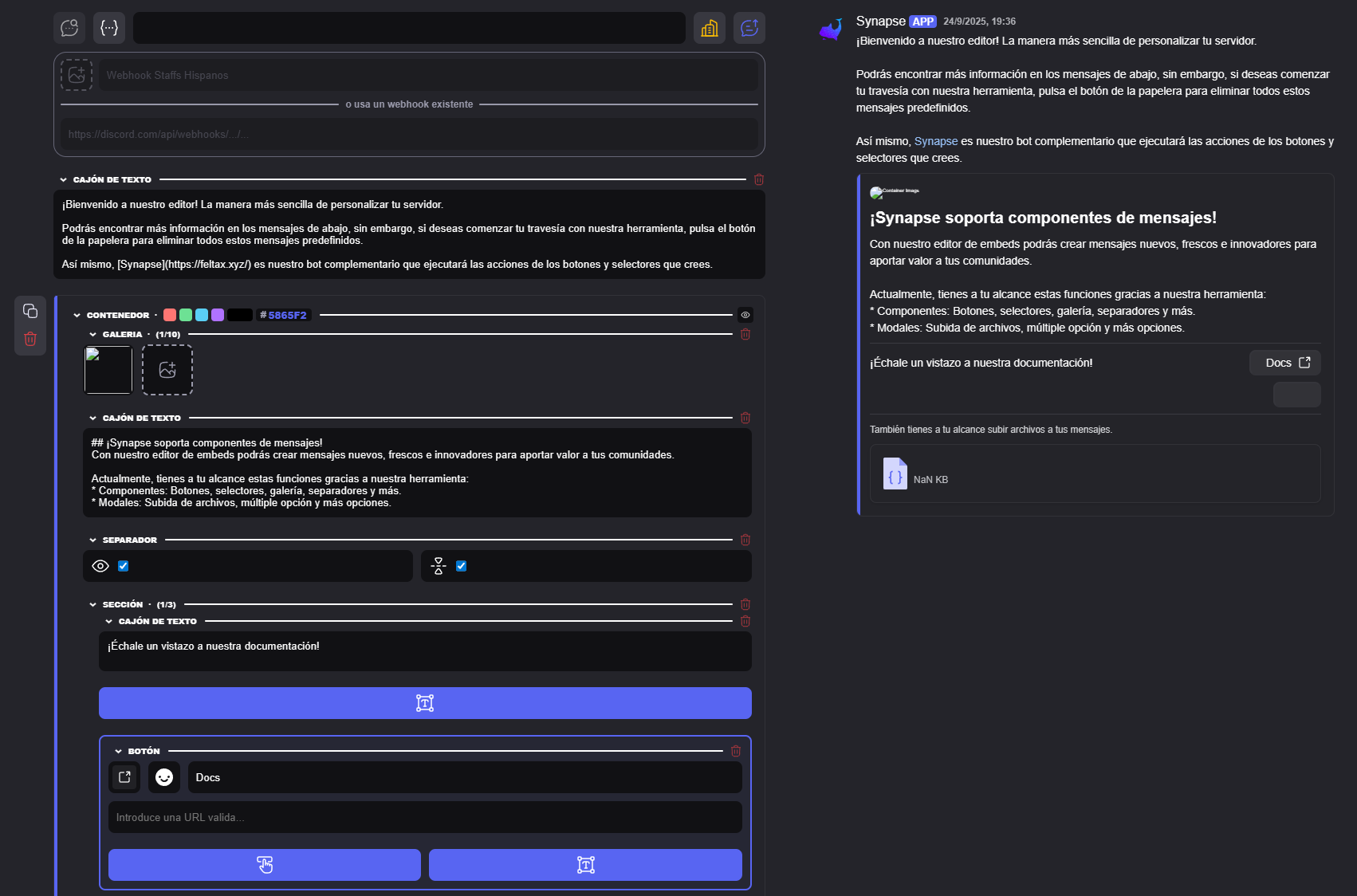The width and height of the screenshot is (1357, 896).
Task: Pick the black container color swatch
Action: (x=240, y=315)
